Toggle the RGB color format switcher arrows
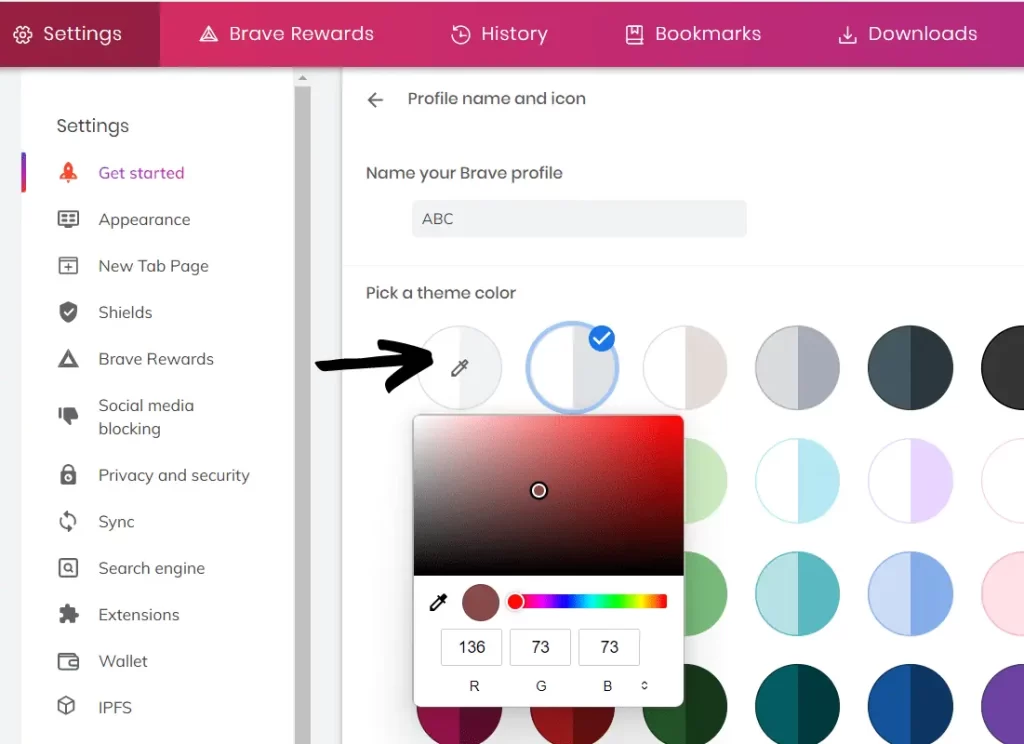The height and width of the screenshot is (744, 1024). pos(644,685)
